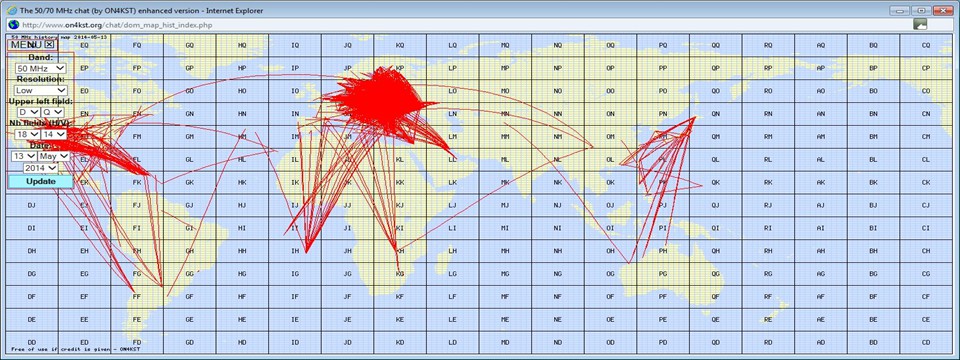Close the Internet Explorer window
The image size is (960, 360).
(942, 10)
